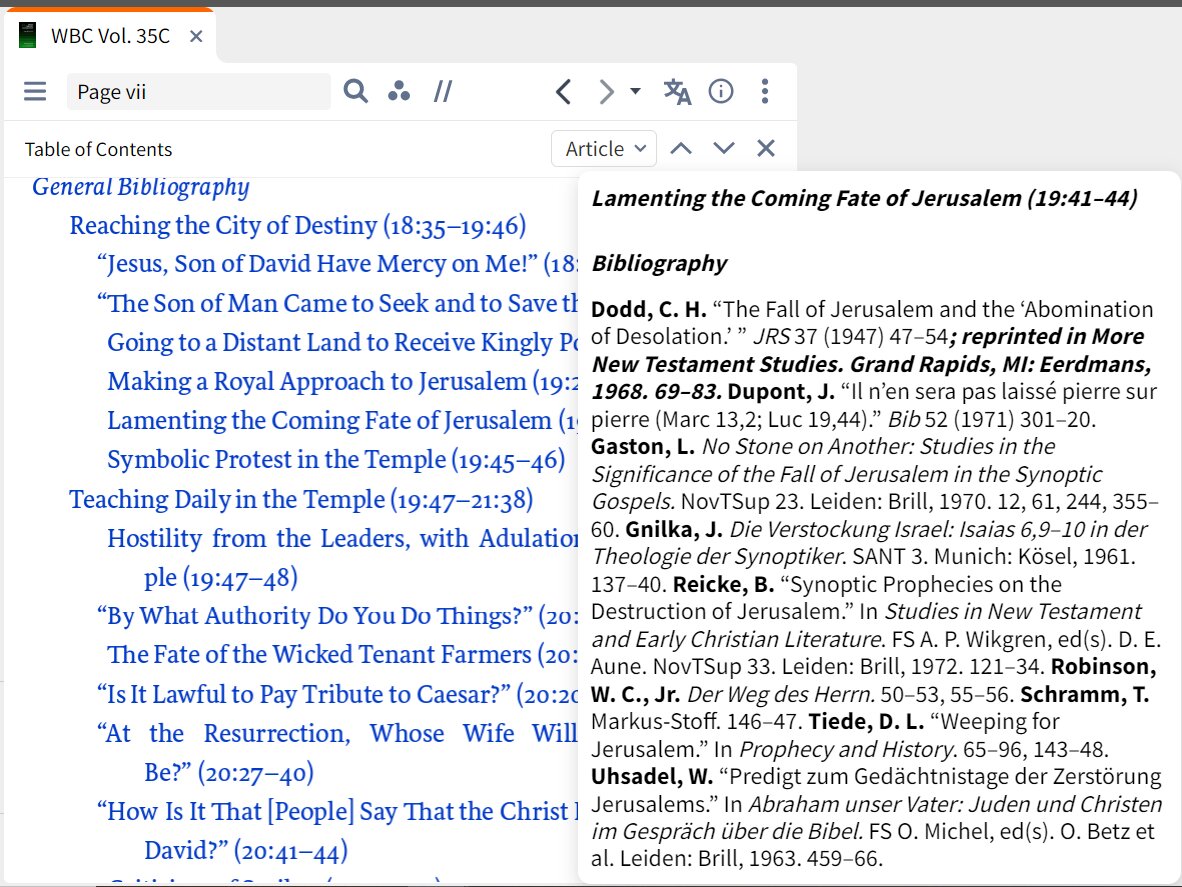The width and height of the screenshot is (1182, 887).
Task: Open "Is It Lawful to Pay Tribute" link
Action: coord(337,694)
